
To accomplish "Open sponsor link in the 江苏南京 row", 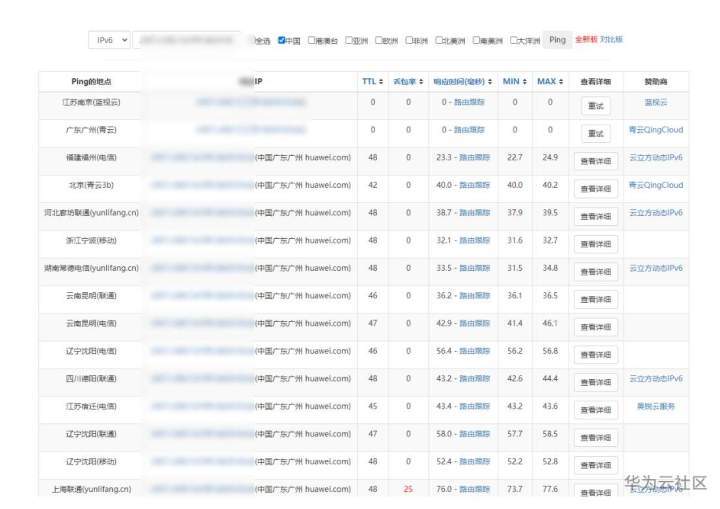I will (x=656, y=102).
